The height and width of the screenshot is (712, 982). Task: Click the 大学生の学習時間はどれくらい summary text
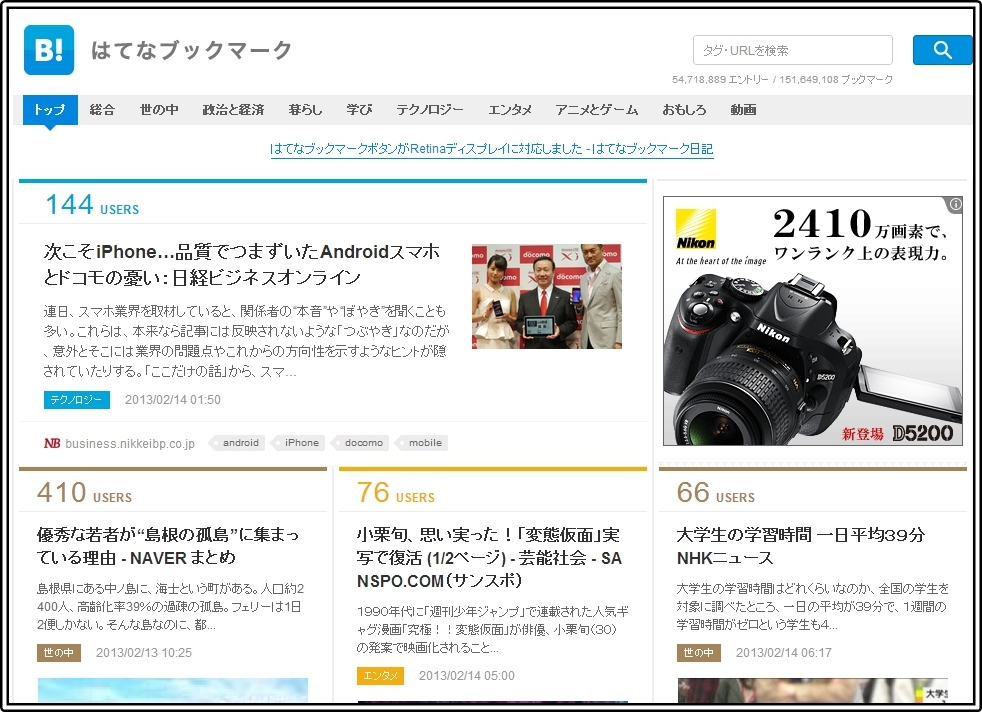[812, 607]
